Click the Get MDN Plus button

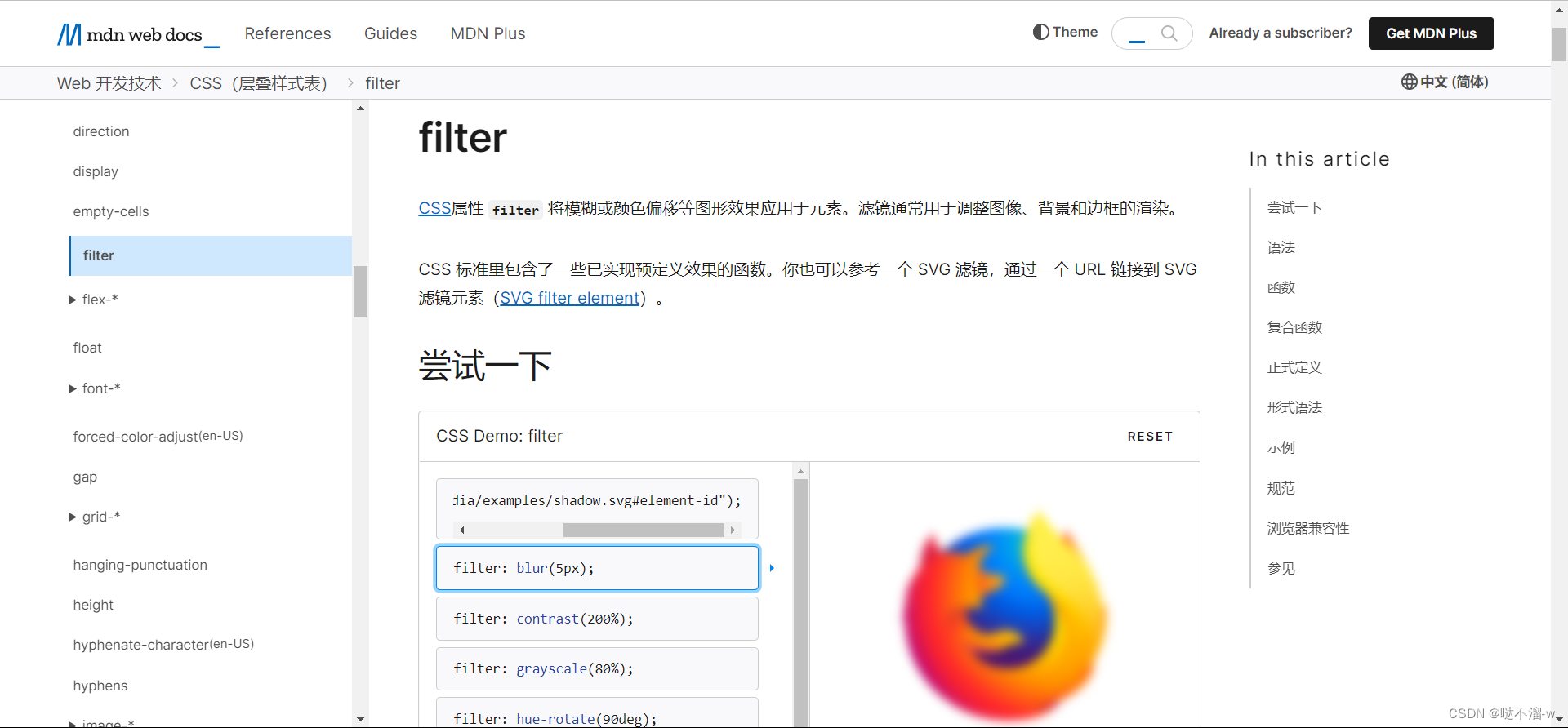point(1431,33)
